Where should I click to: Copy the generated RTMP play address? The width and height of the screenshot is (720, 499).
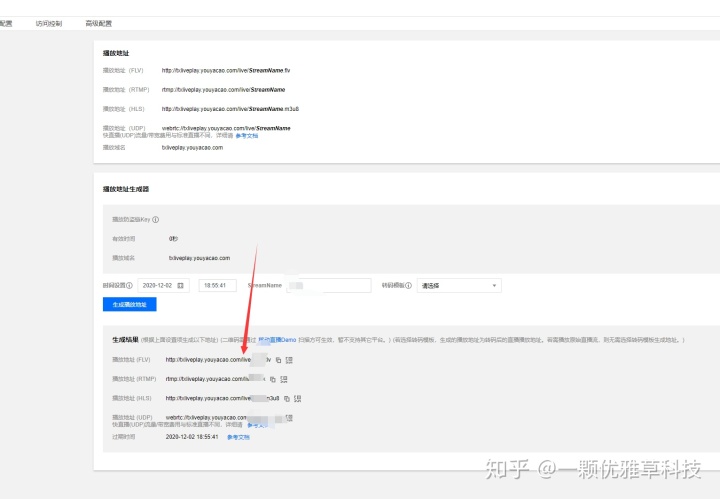pos(273,380)
